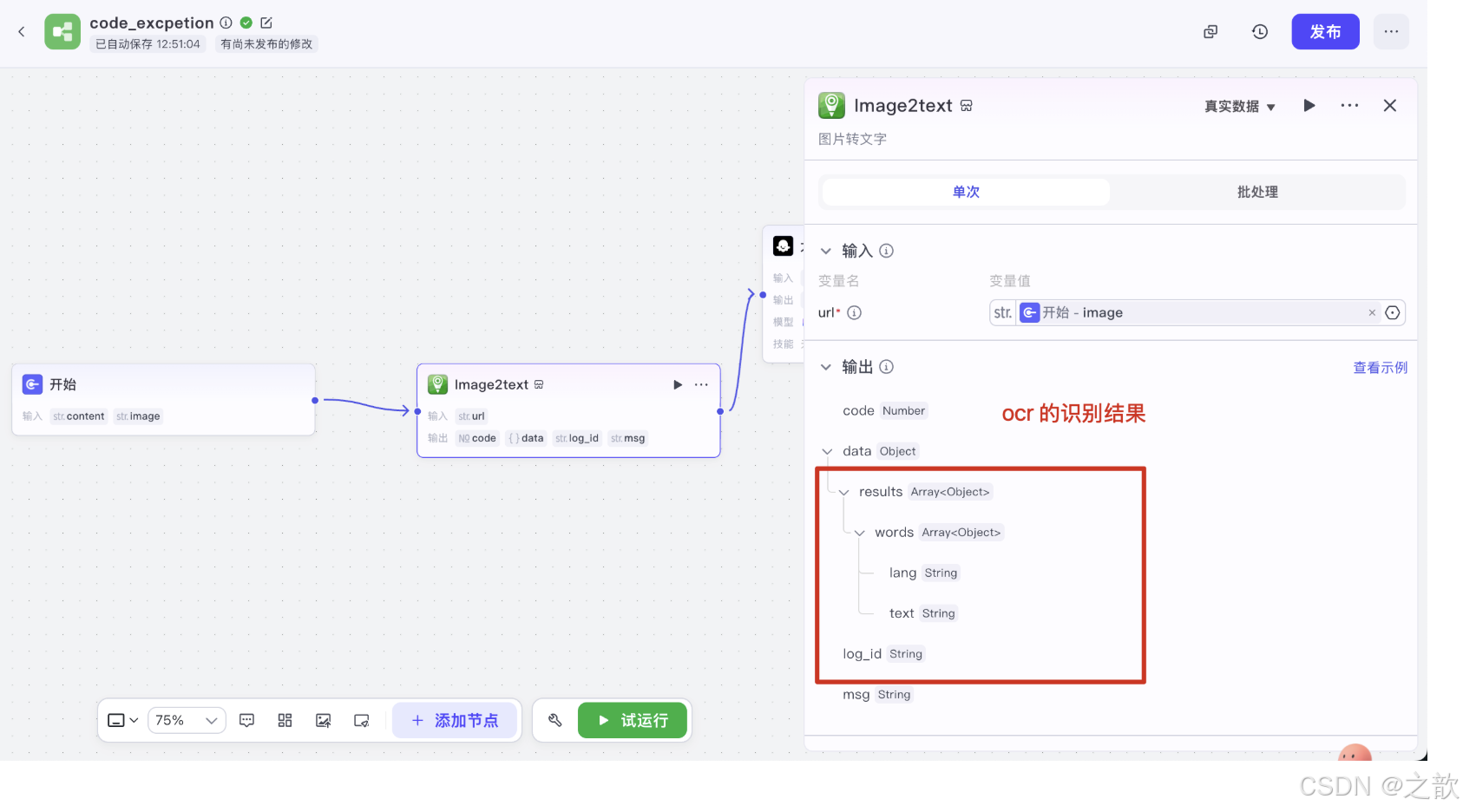Collapse the words array node
The width and height of the screenshot is (1463, 812).
(x=859, y=534)
